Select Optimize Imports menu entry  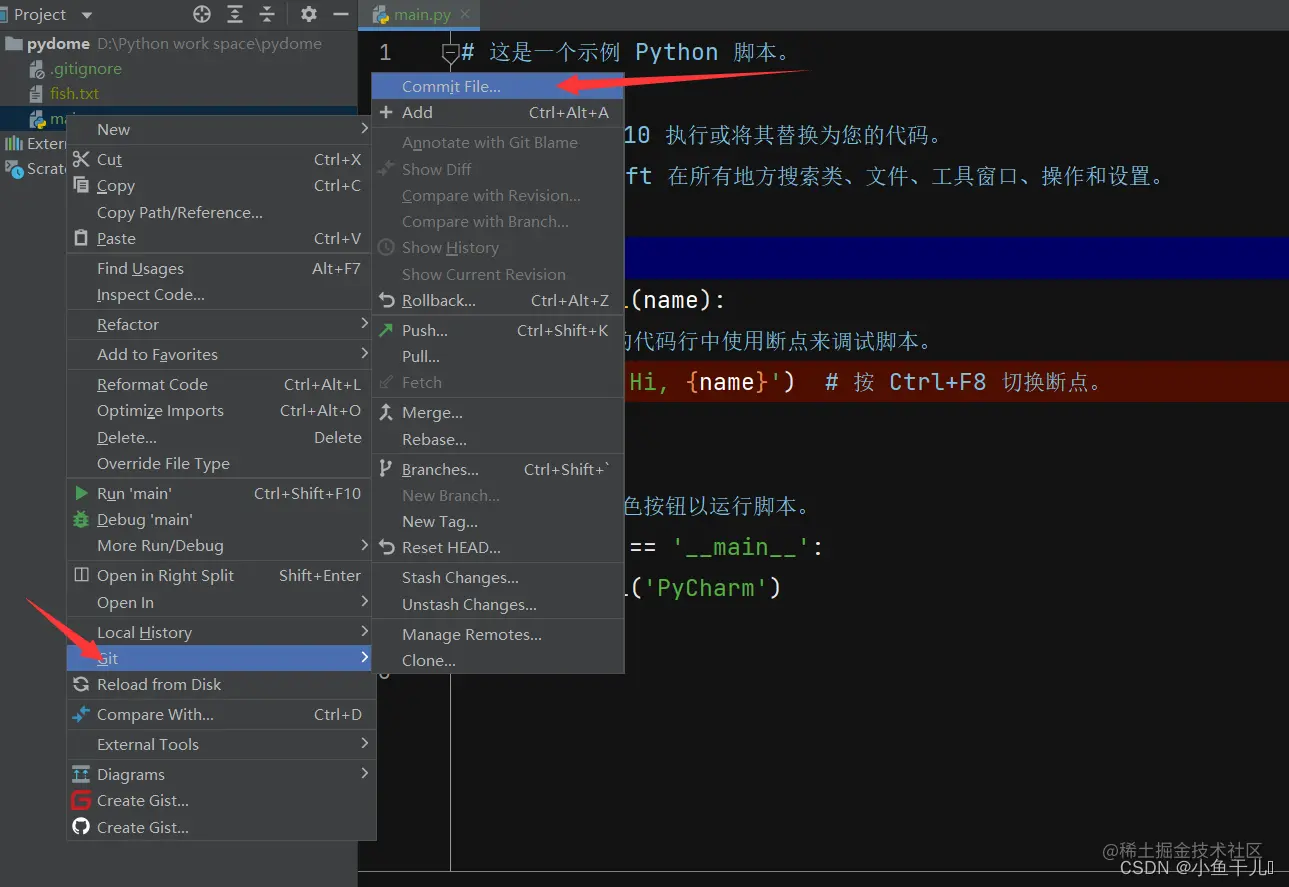point(221,410)
